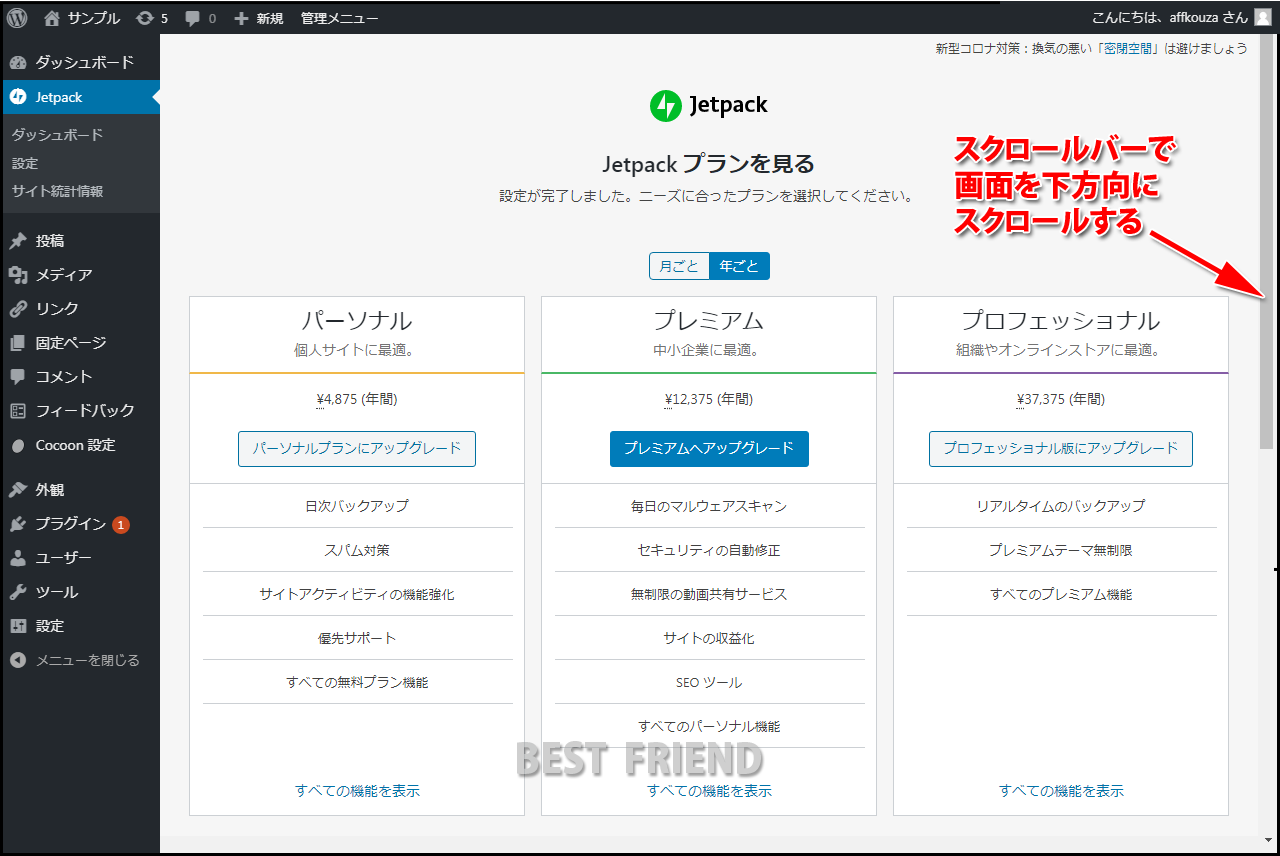Click パーソナルプランにアップグレード button
The width and height of the screenshot is (1280, 856).
pyautogui.click(x=357, y=449)
